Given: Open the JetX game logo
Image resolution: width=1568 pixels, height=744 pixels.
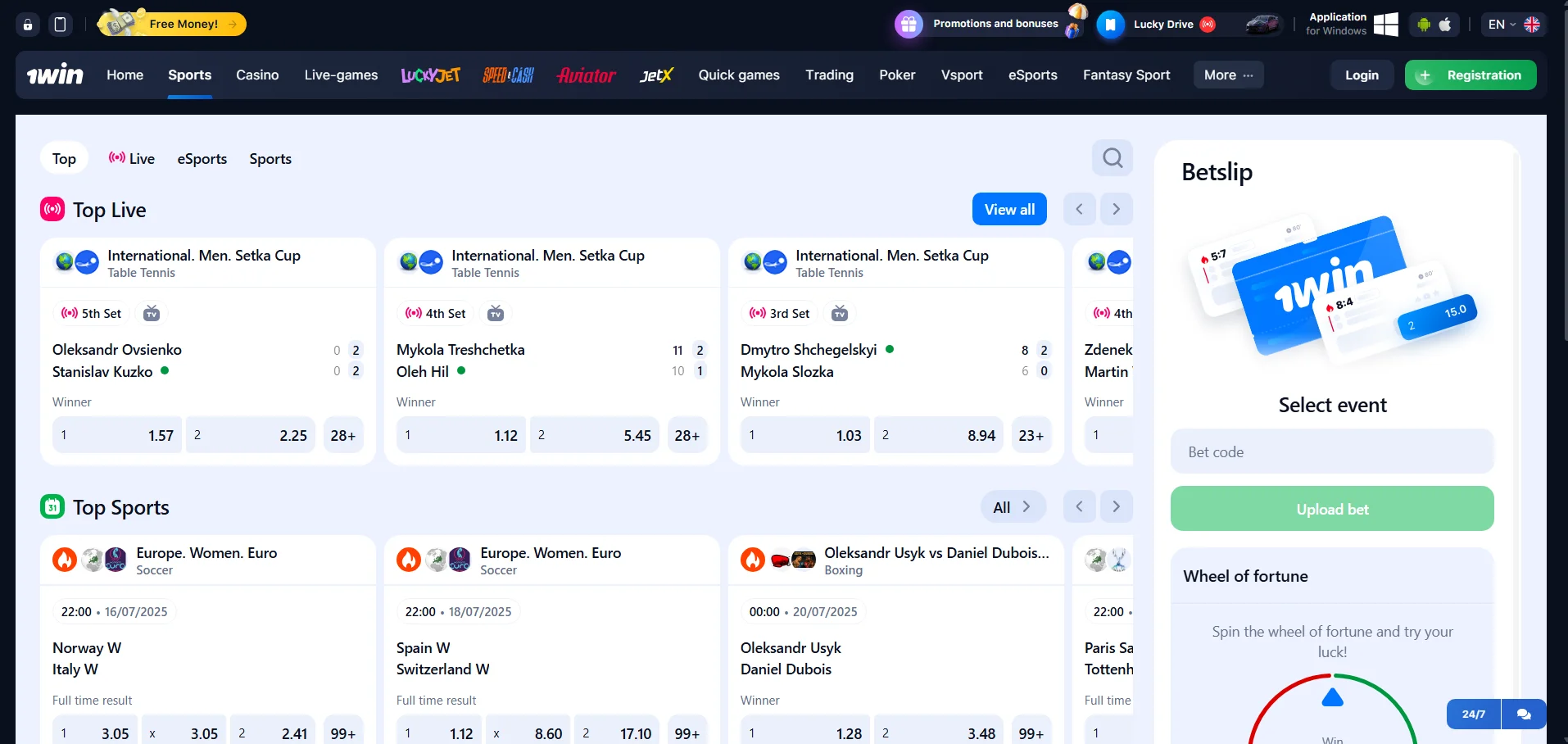Looking at the screenshot, I should [x=656, y=75].
